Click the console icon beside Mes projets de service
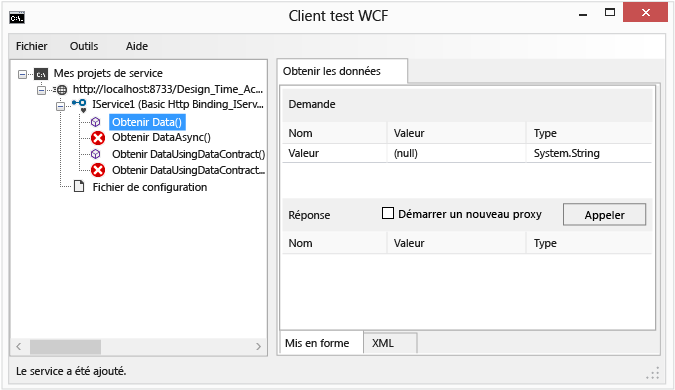This screenshot has height=390, width=675. tap(41, 74)
